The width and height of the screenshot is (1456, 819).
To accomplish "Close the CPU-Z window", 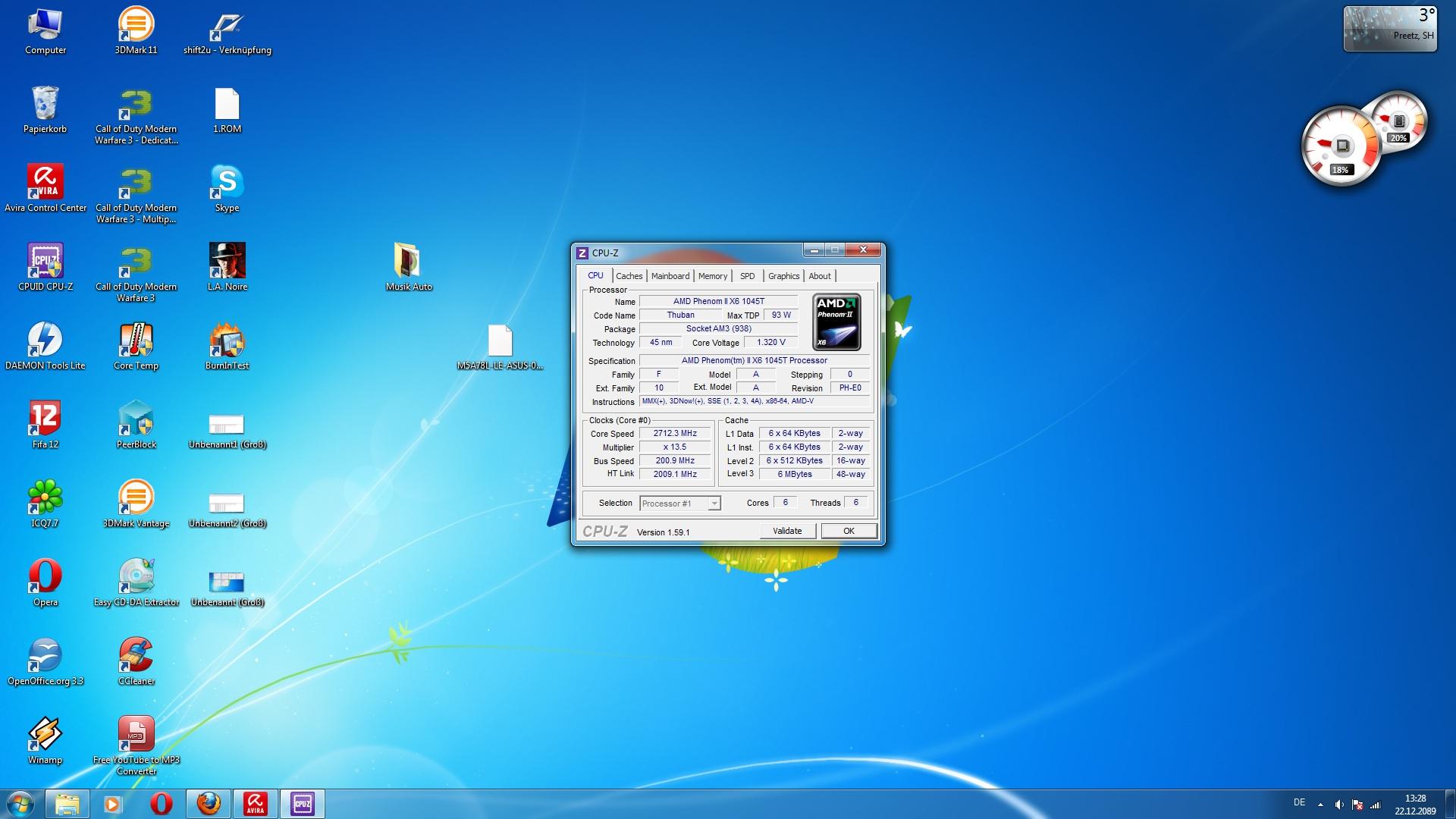I will (863, 250).
